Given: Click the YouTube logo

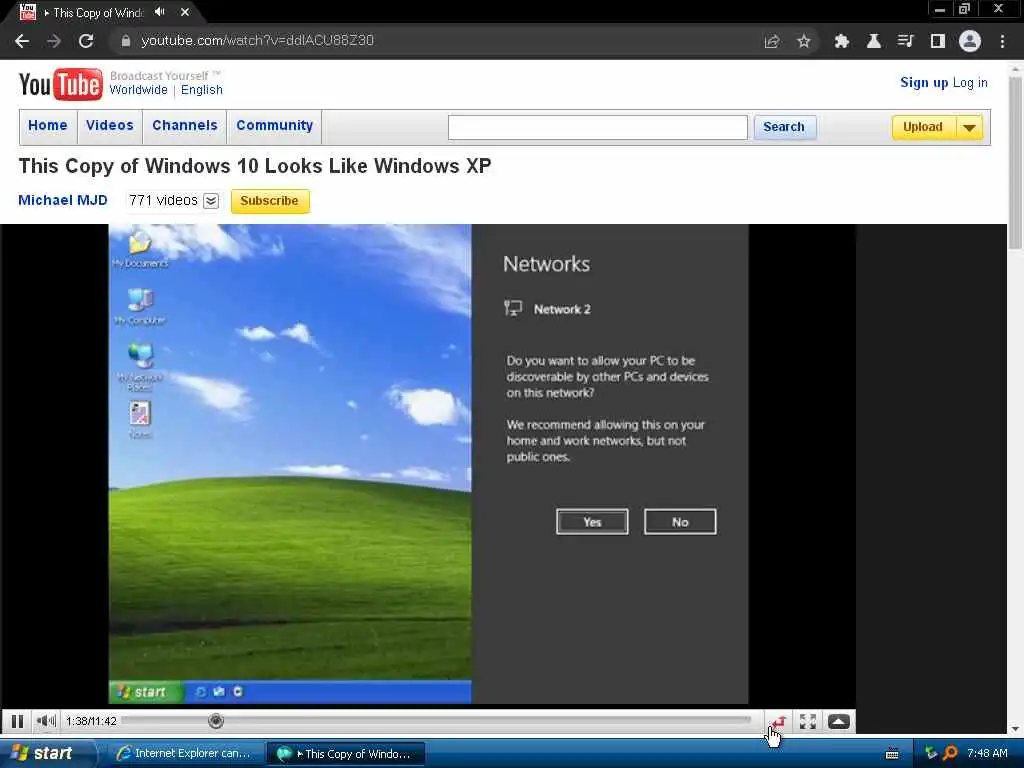Looking at the screenshot, I should pyautogui.click(x=61, y=84).
